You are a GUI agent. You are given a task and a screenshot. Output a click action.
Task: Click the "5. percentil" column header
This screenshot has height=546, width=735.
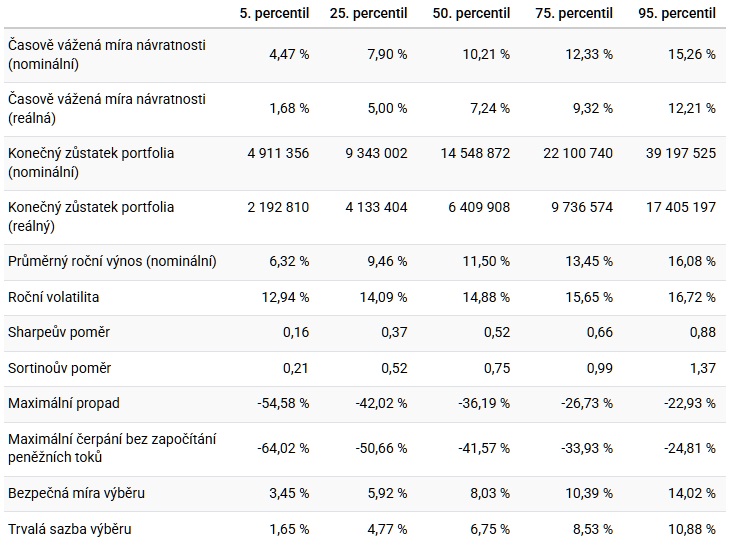274,13
